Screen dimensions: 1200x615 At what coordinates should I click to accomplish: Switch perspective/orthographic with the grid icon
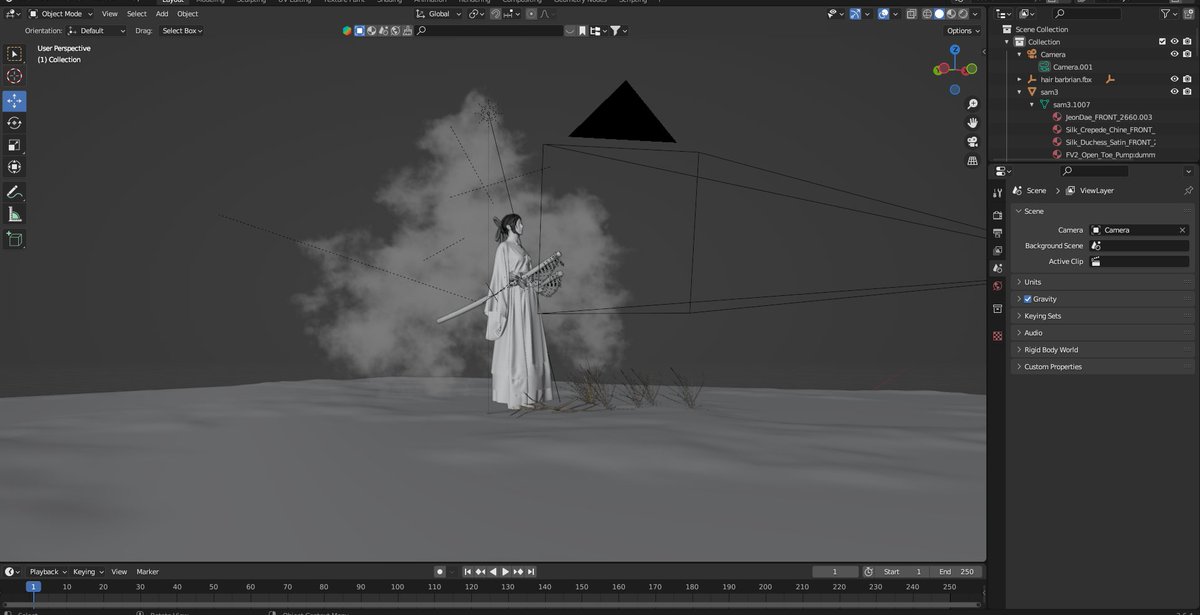(x=972, y=160)
